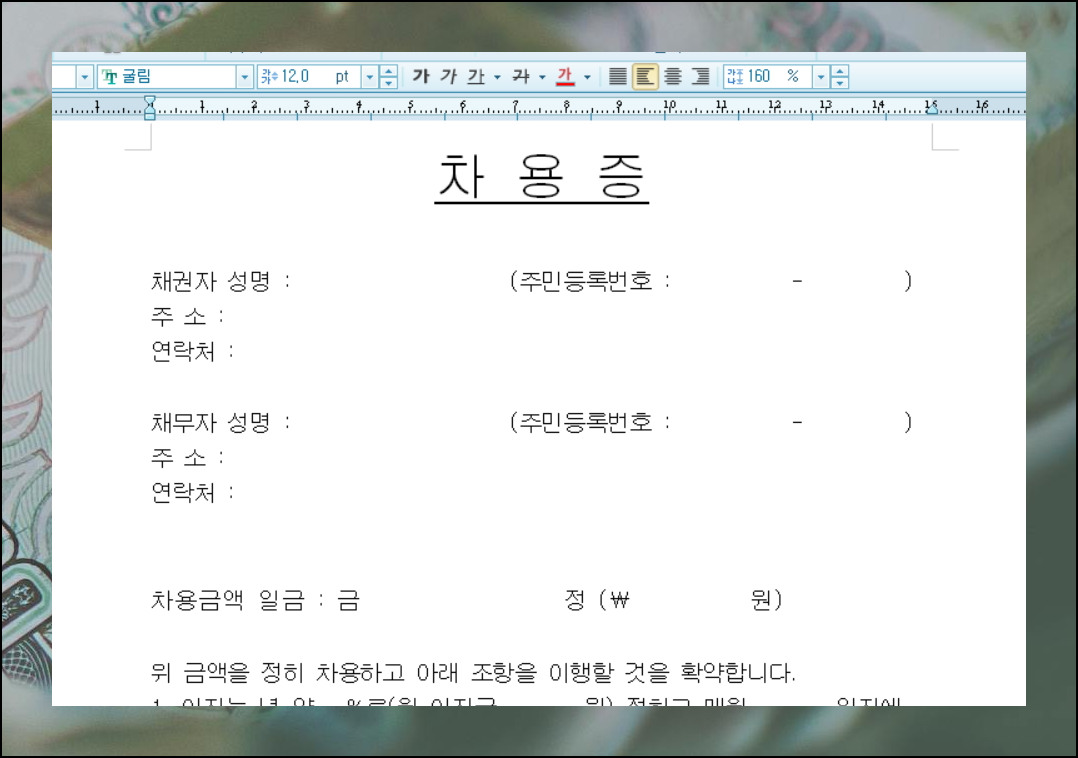Click the 굴림 font name field
This screenshot has width=1078, height=758.
pyautogui.click(x=167, y=76)
